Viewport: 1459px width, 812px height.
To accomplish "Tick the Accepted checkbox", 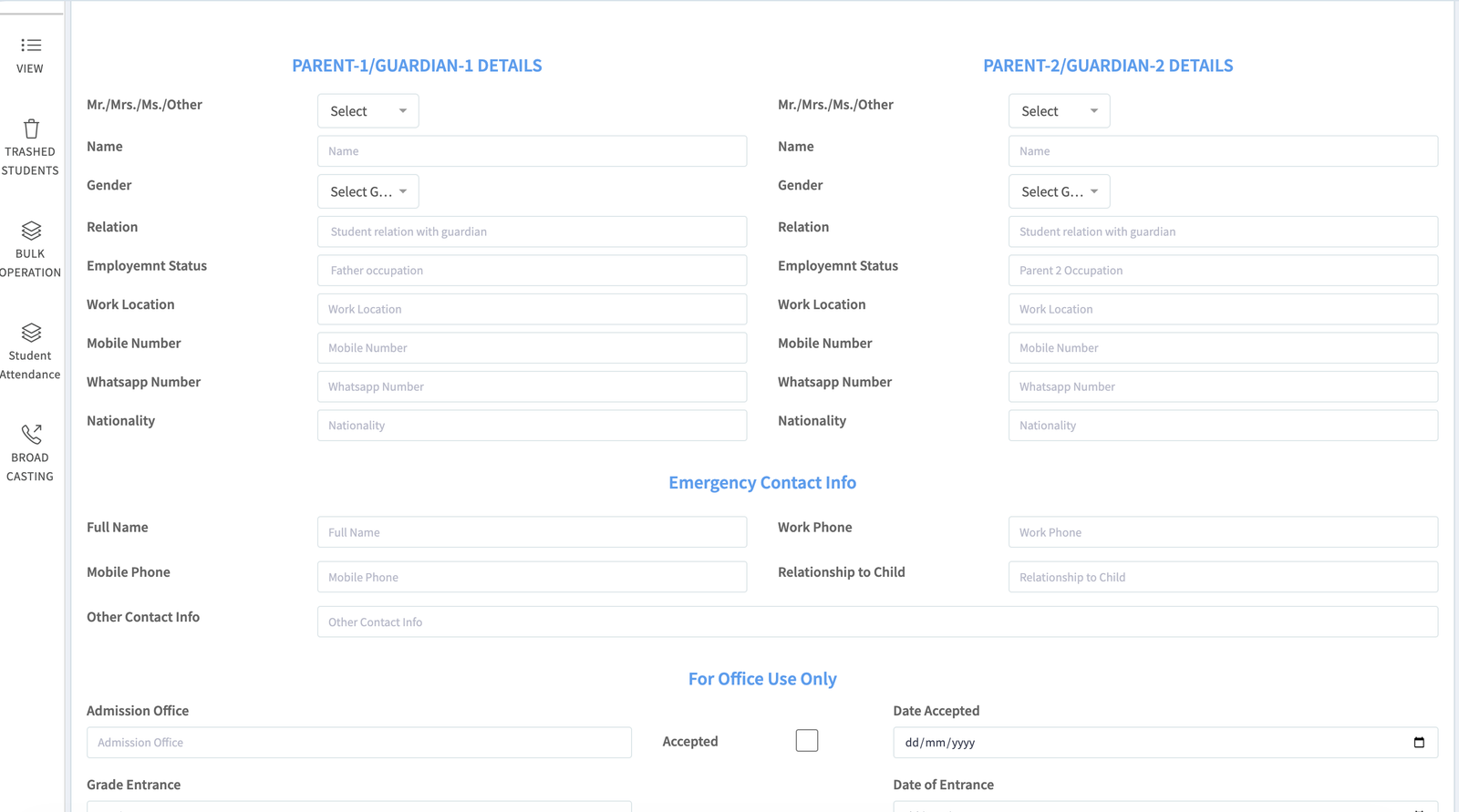I will coord(807,741).
